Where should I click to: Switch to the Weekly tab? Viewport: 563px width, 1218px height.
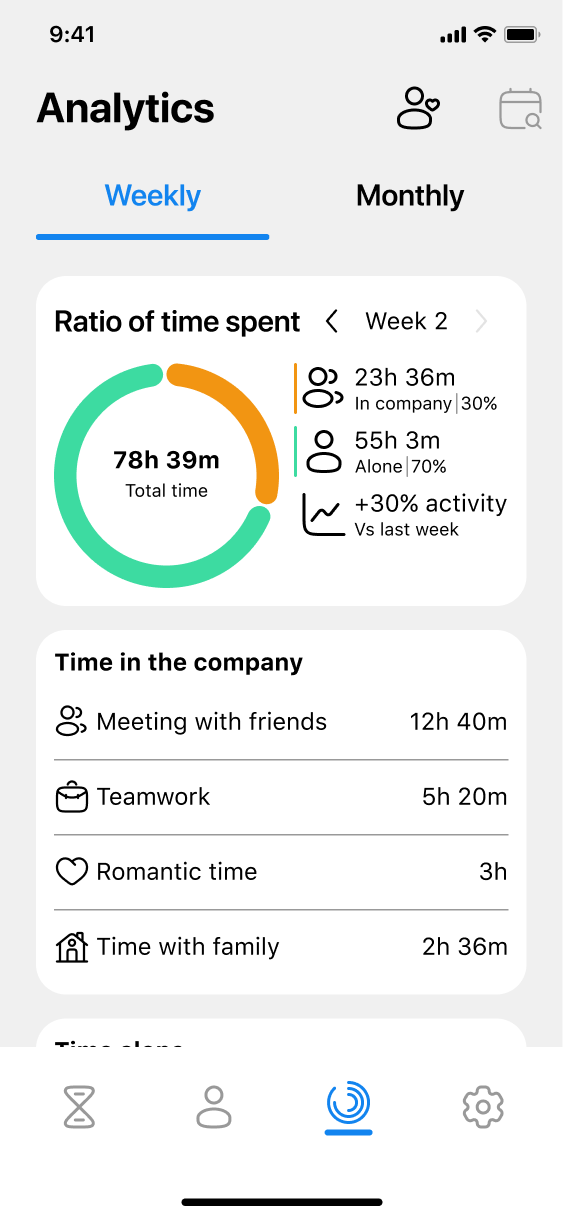click(x=153, y=196)
